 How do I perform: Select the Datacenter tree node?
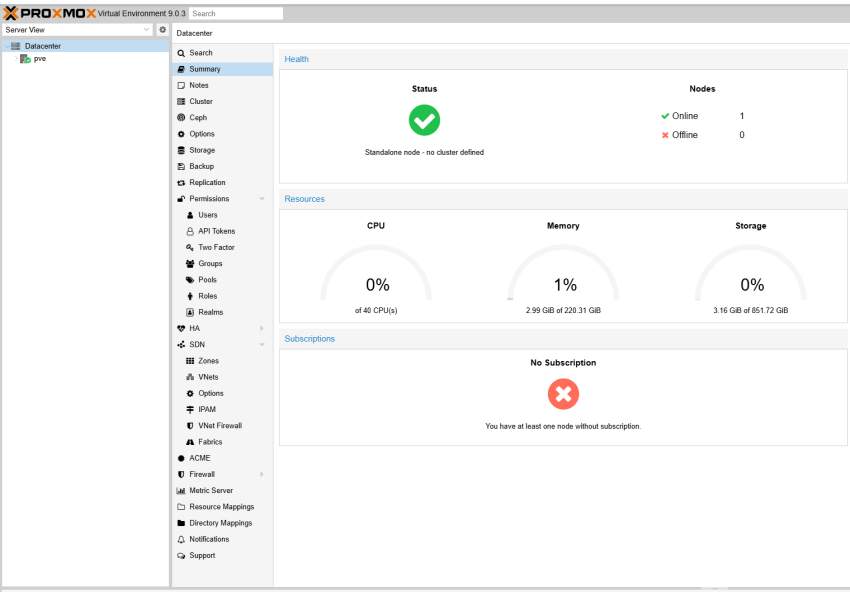(x=43, y=46)
